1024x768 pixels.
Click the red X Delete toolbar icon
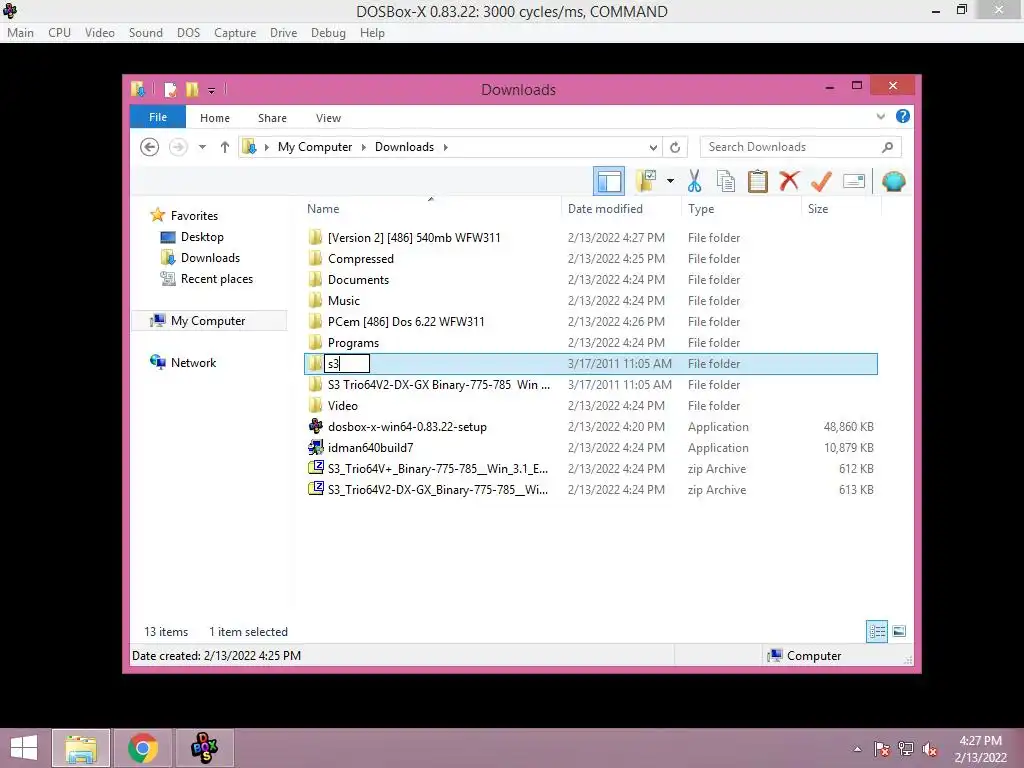pos(789,180)
